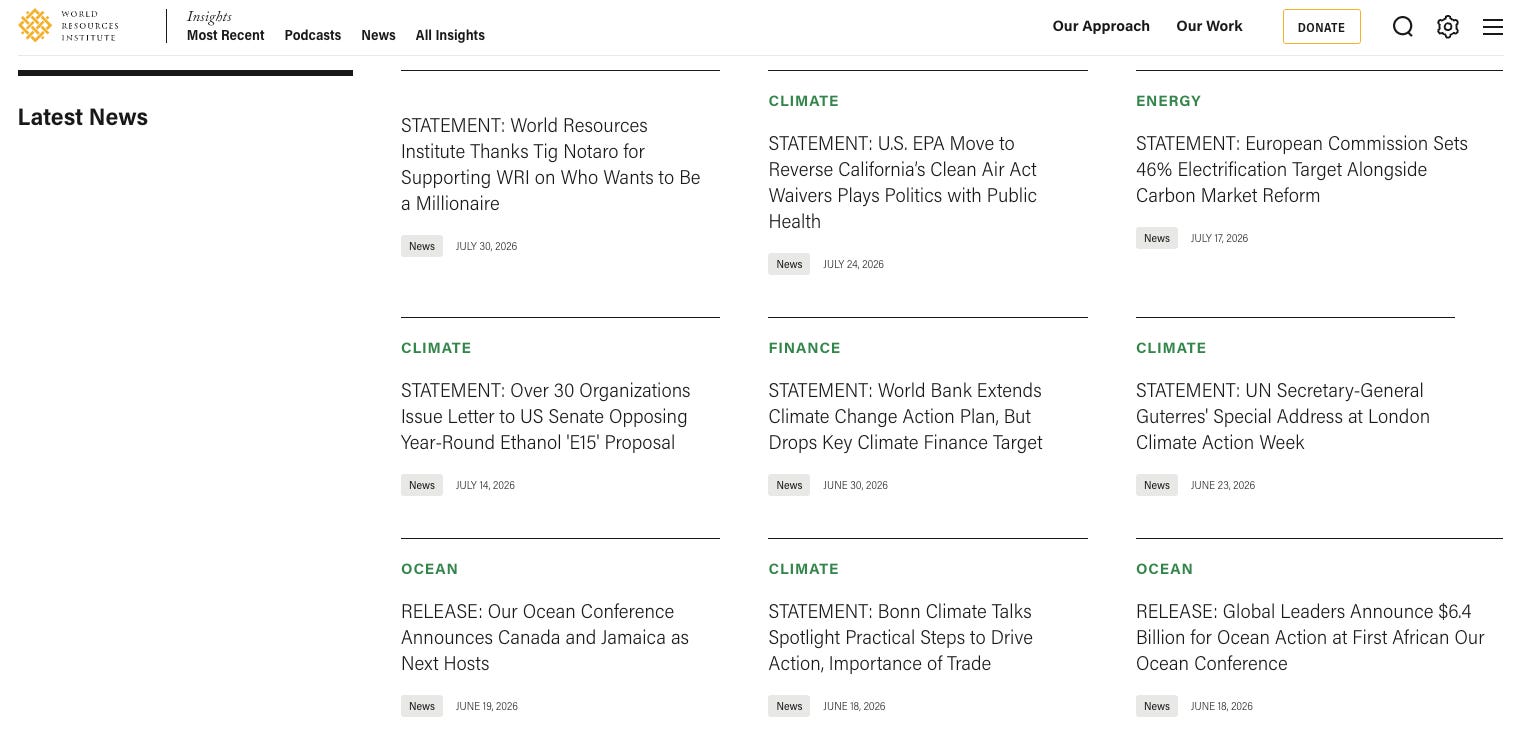Expand the Our Approach menu
1540x742 pixels.
(x=1101, y=26)
